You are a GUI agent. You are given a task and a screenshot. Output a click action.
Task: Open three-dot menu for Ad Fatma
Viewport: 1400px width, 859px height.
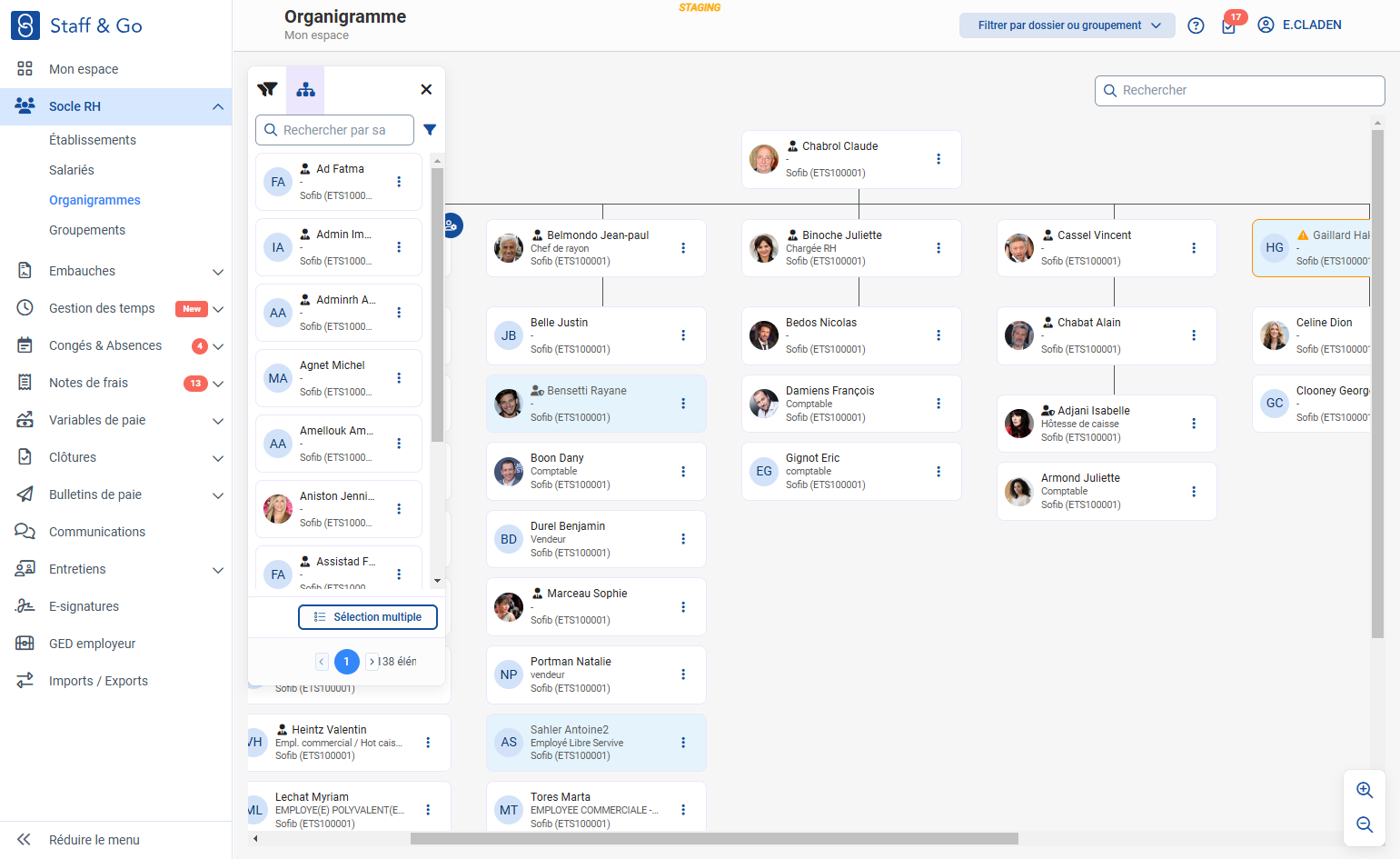click(399, 182)
